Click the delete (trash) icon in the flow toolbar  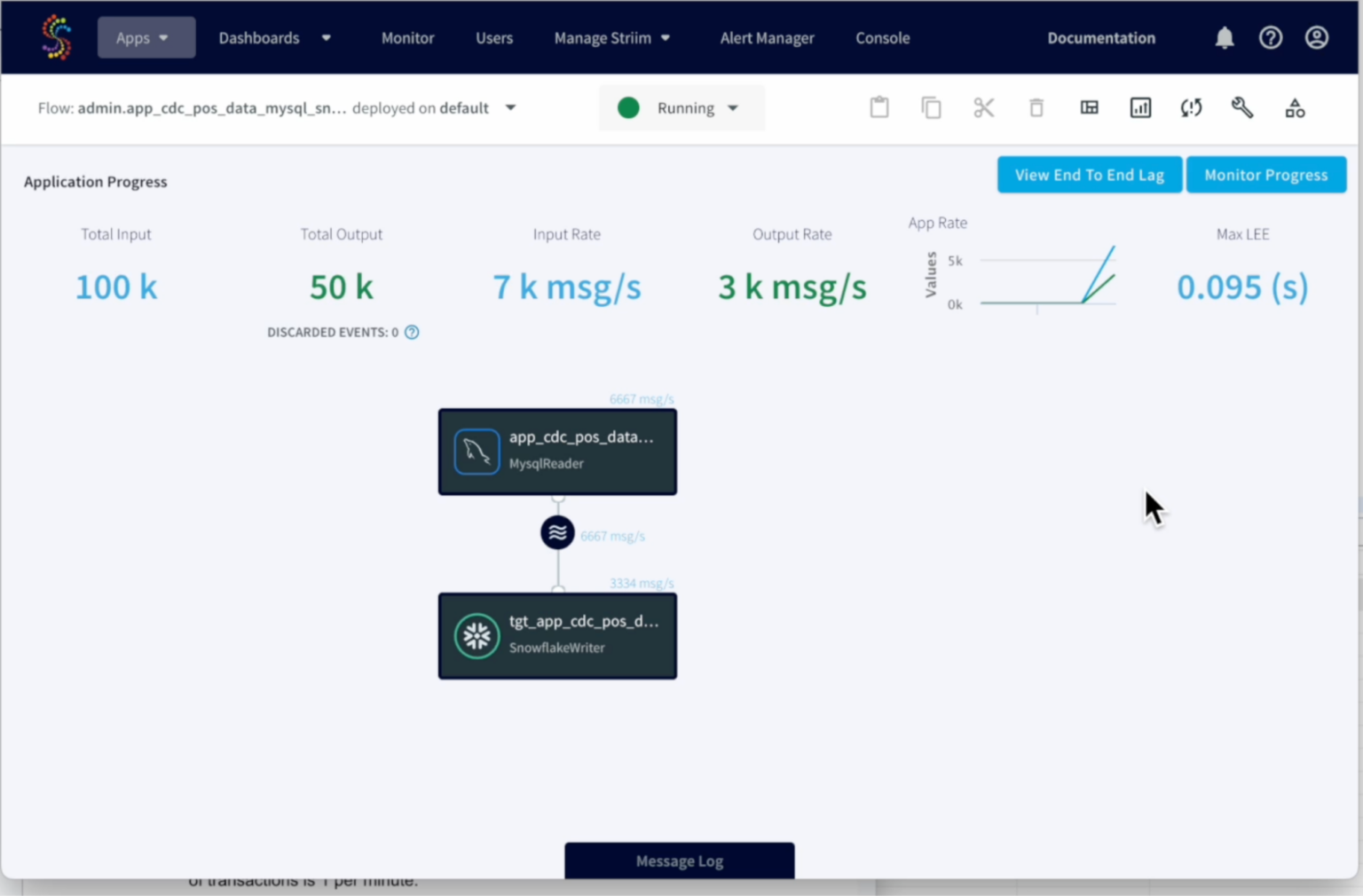coord(1036,107)
